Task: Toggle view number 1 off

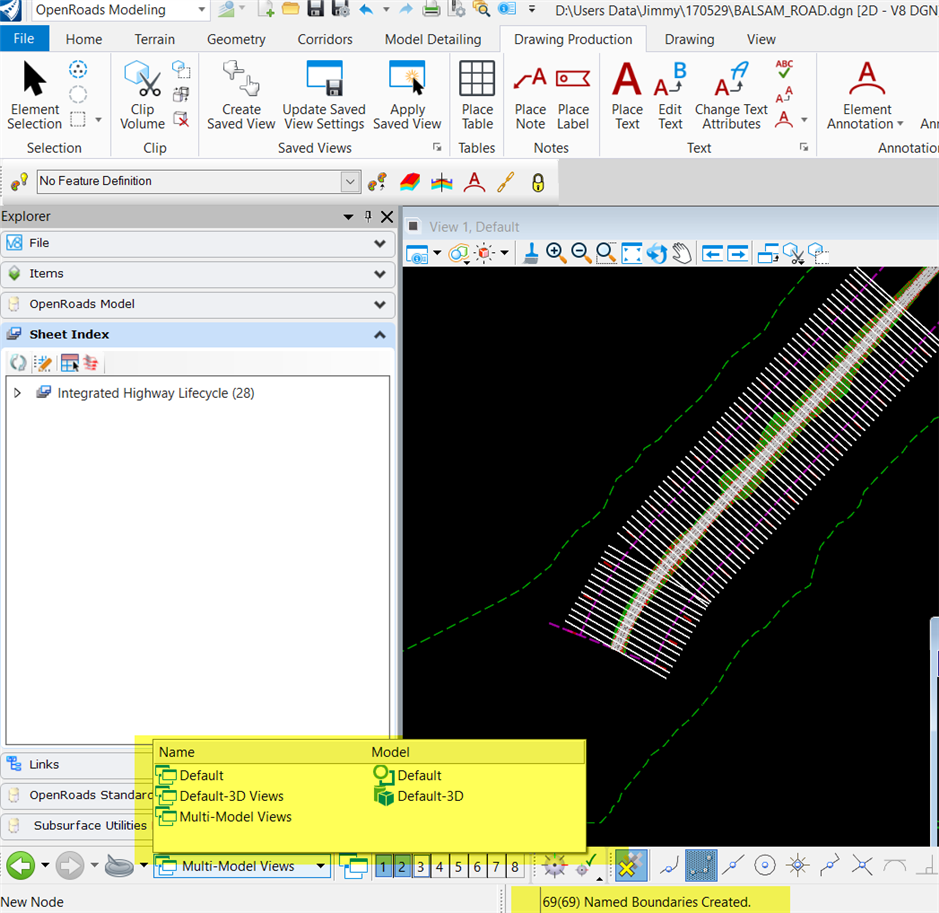Action: point(383,867)
